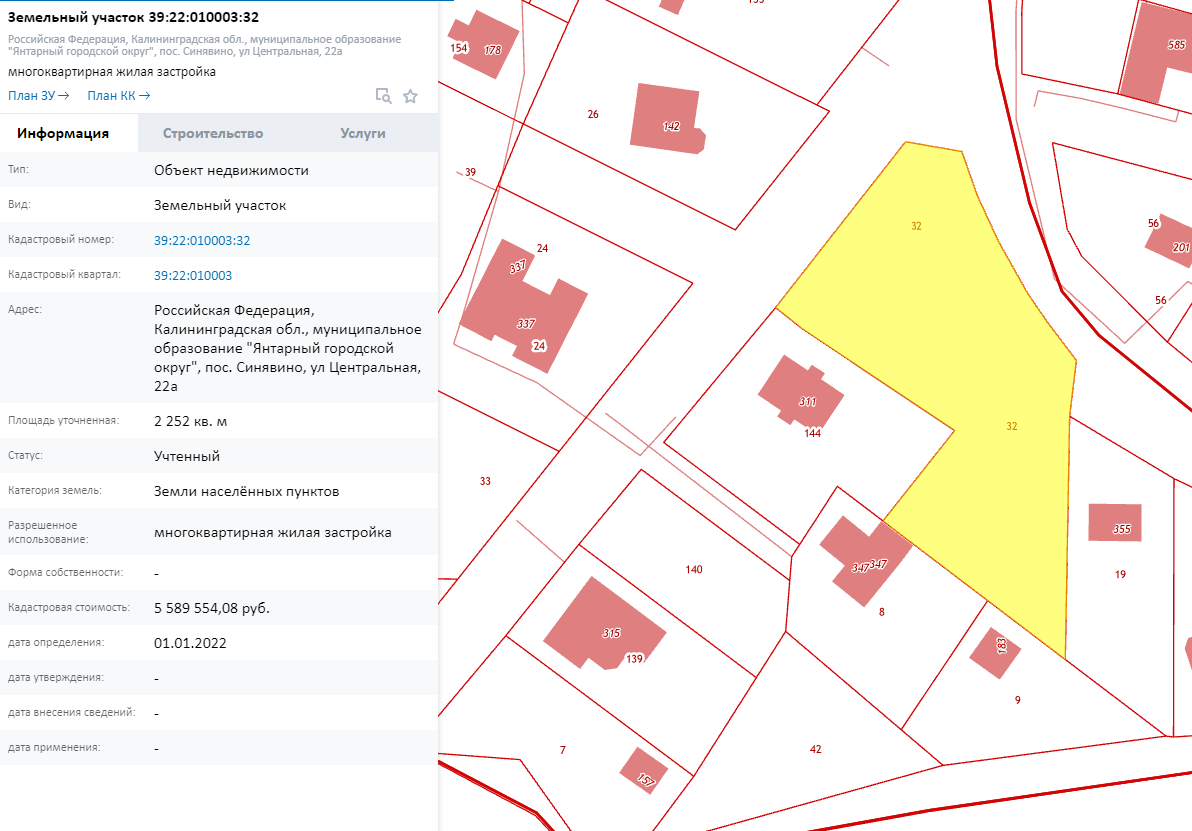Open the План КК link
1192x831 pixels.
[118, 96]
